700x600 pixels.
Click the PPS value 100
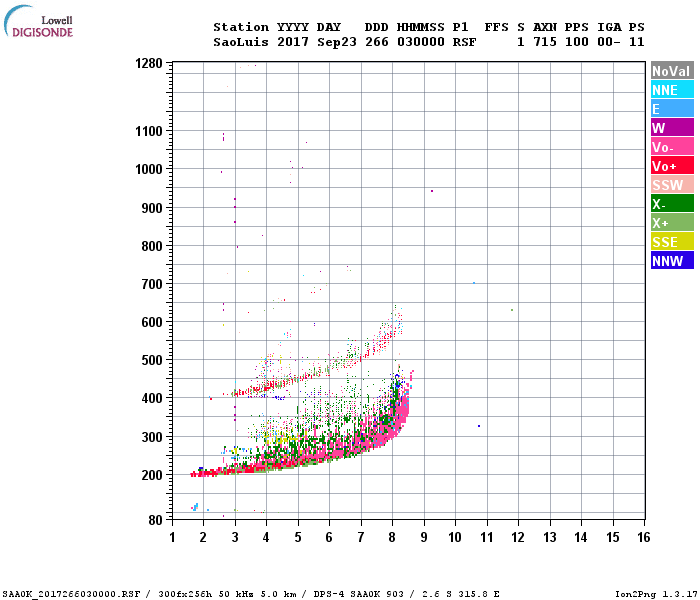(577, 42)
